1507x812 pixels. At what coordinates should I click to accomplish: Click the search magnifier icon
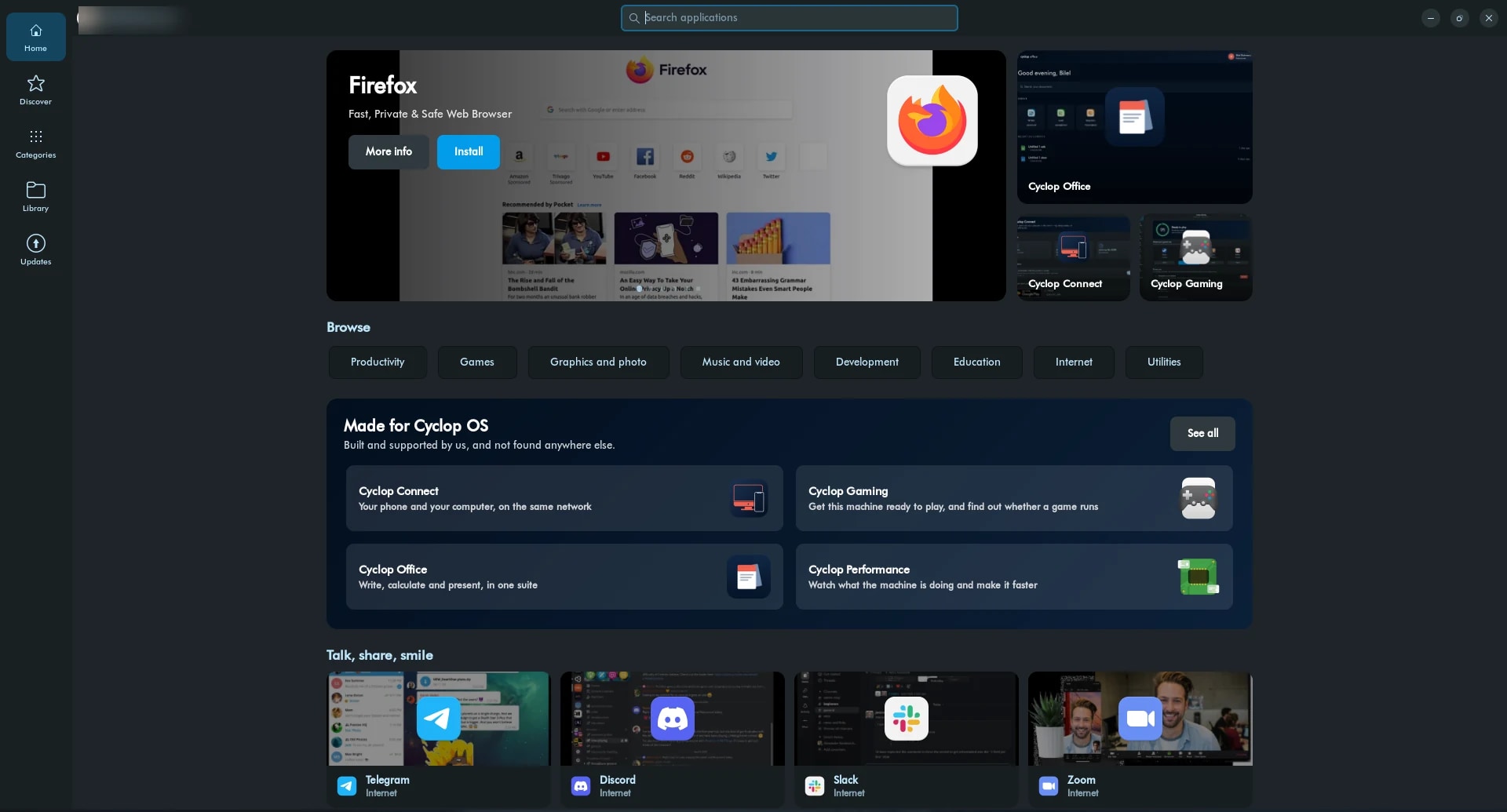pyautogui.click(x=633, y=18)
